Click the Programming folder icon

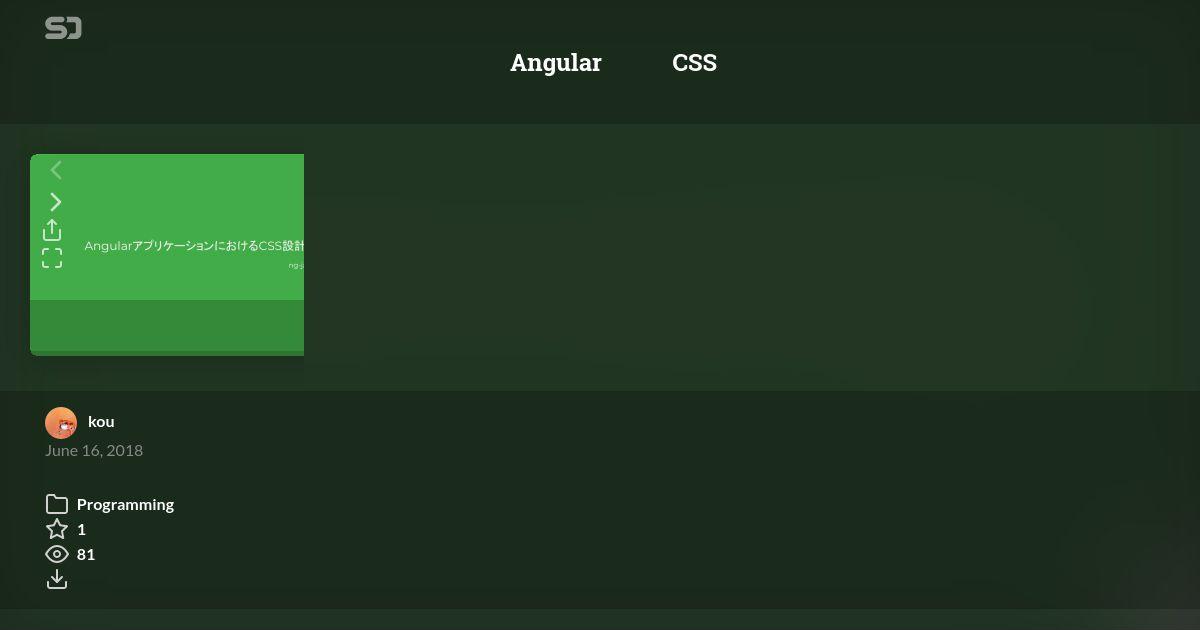click(x=57, y=504)
